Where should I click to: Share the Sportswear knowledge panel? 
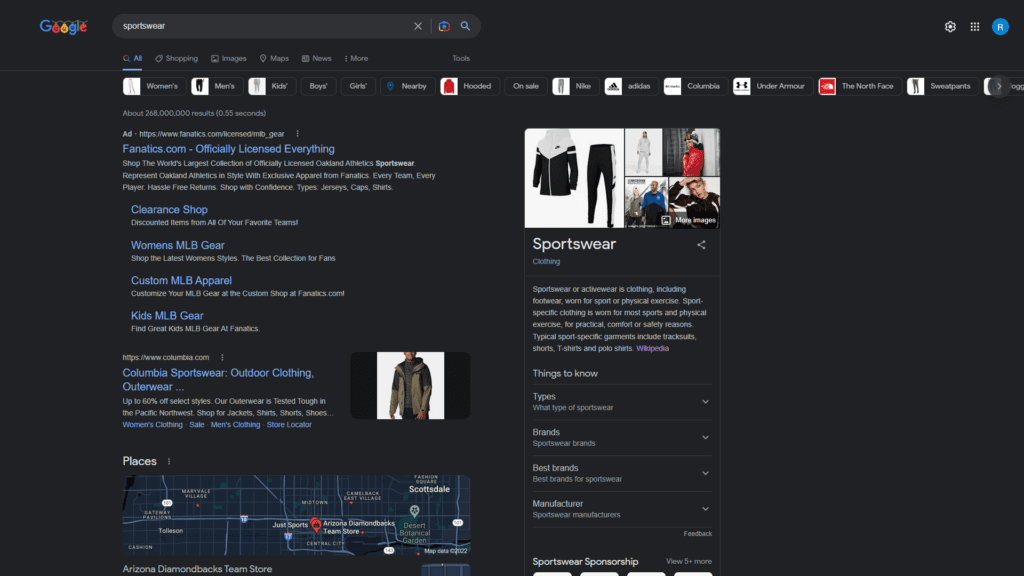(701, 245)
